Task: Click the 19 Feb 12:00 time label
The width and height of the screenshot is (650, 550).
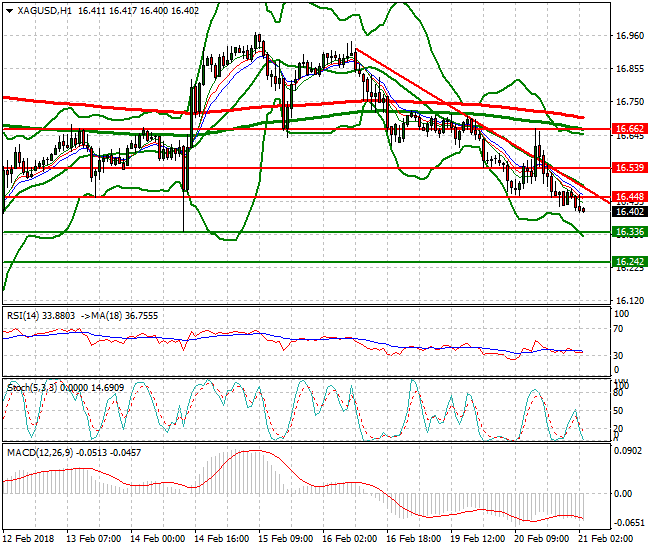Action: click(x=478, y=539)
